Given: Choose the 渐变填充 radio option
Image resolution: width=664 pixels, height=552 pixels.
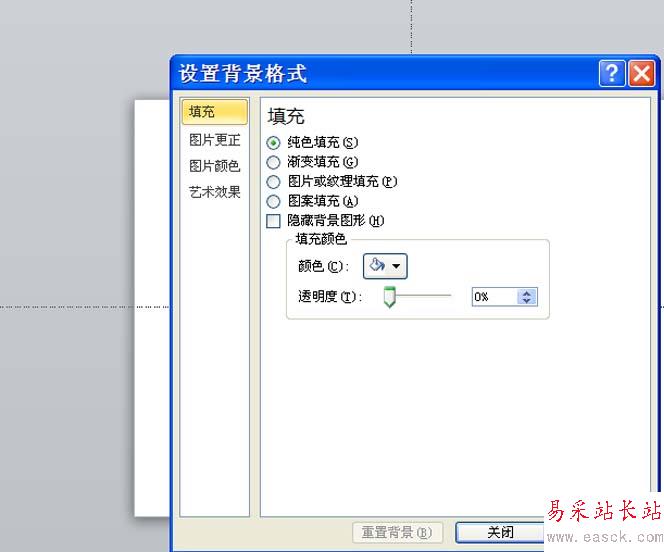Looking at the screenshot, I should (273, 162).
